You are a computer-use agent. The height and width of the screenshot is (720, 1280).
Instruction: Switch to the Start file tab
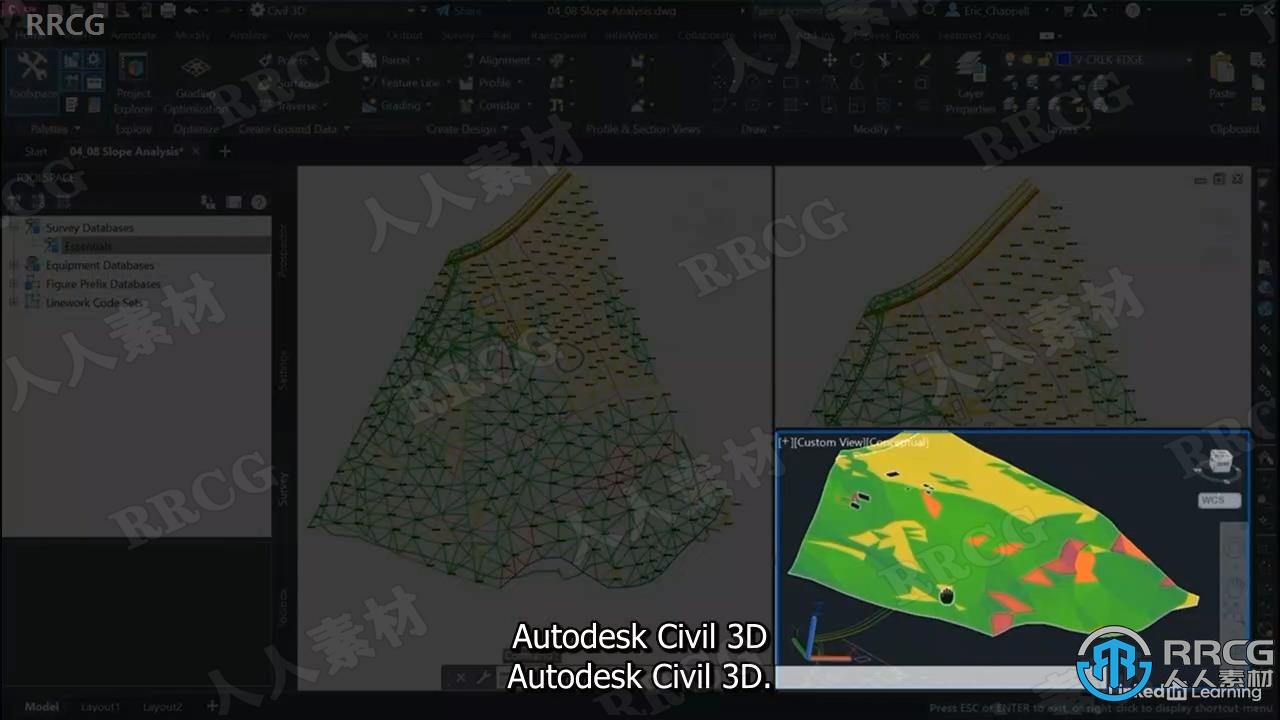point(36,152)
